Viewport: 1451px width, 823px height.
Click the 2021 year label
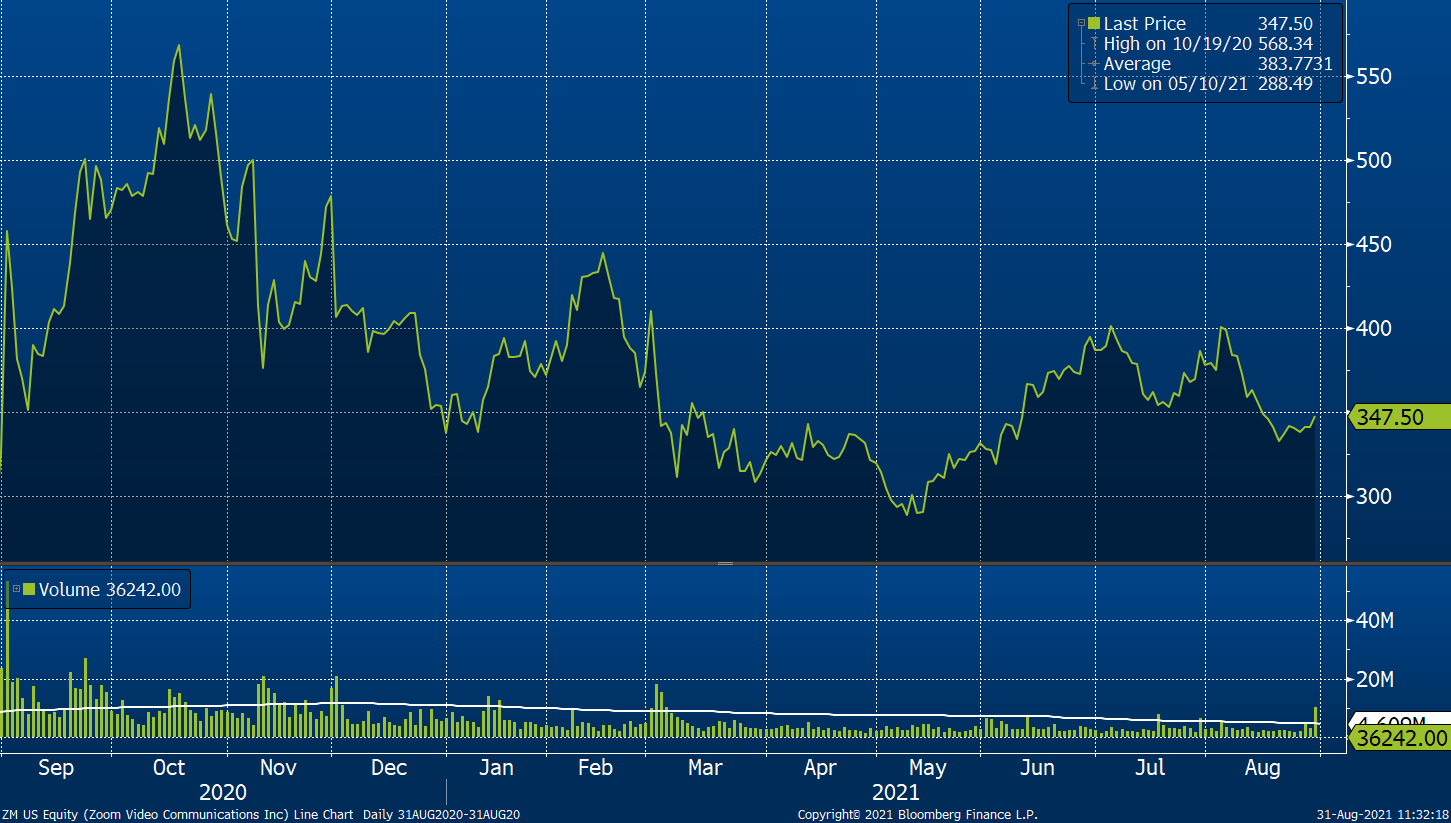896,792
